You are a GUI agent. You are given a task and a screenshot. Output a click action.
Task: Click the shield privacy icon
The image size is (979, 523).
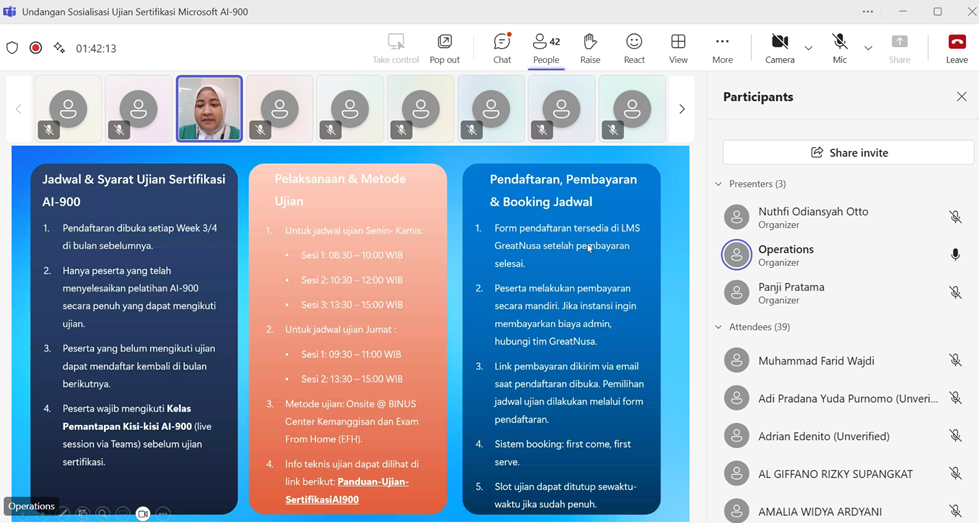pos(12,47)
